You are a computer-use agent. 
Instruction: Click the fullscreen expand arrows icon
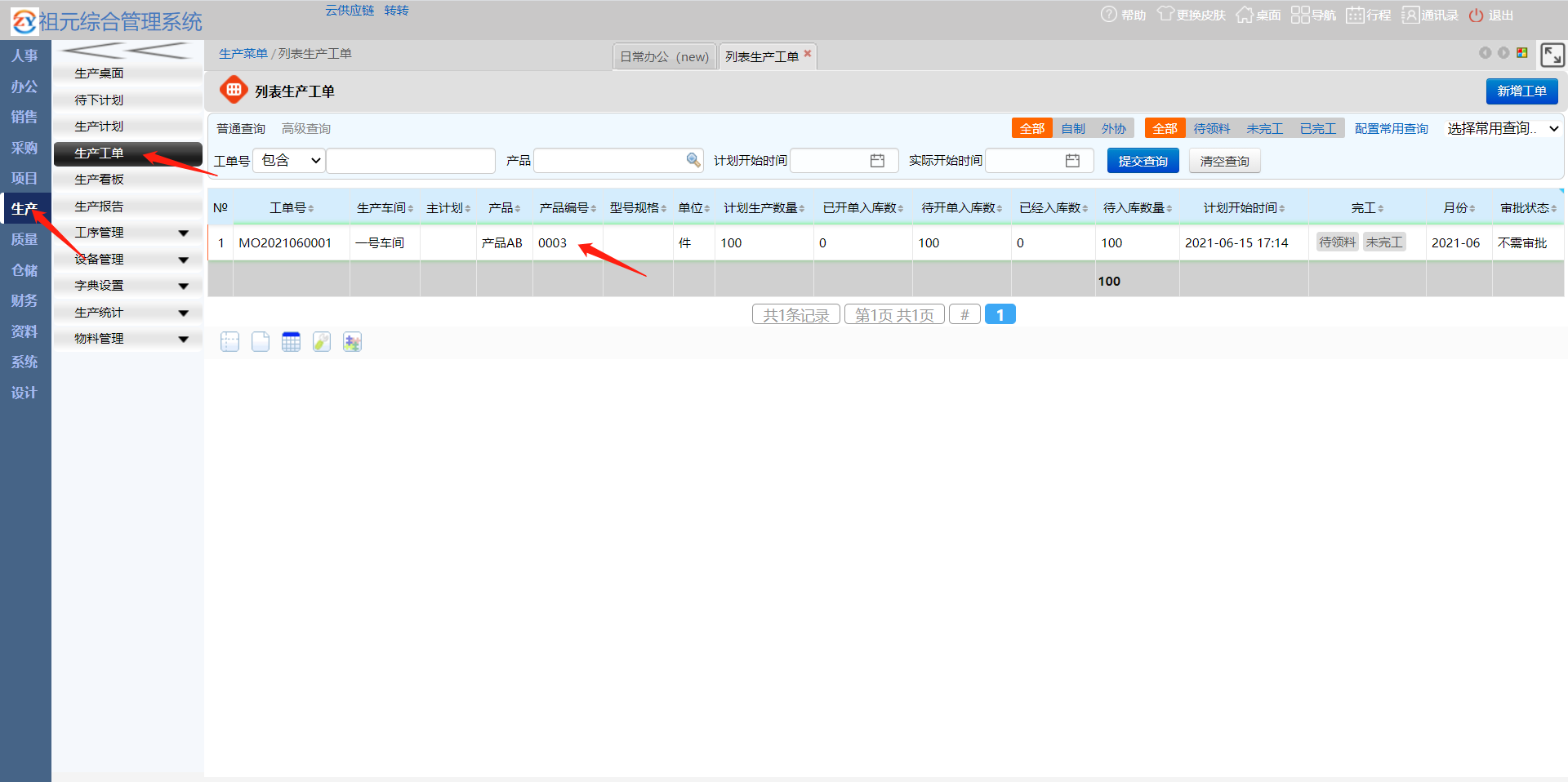click(1552, 55)
